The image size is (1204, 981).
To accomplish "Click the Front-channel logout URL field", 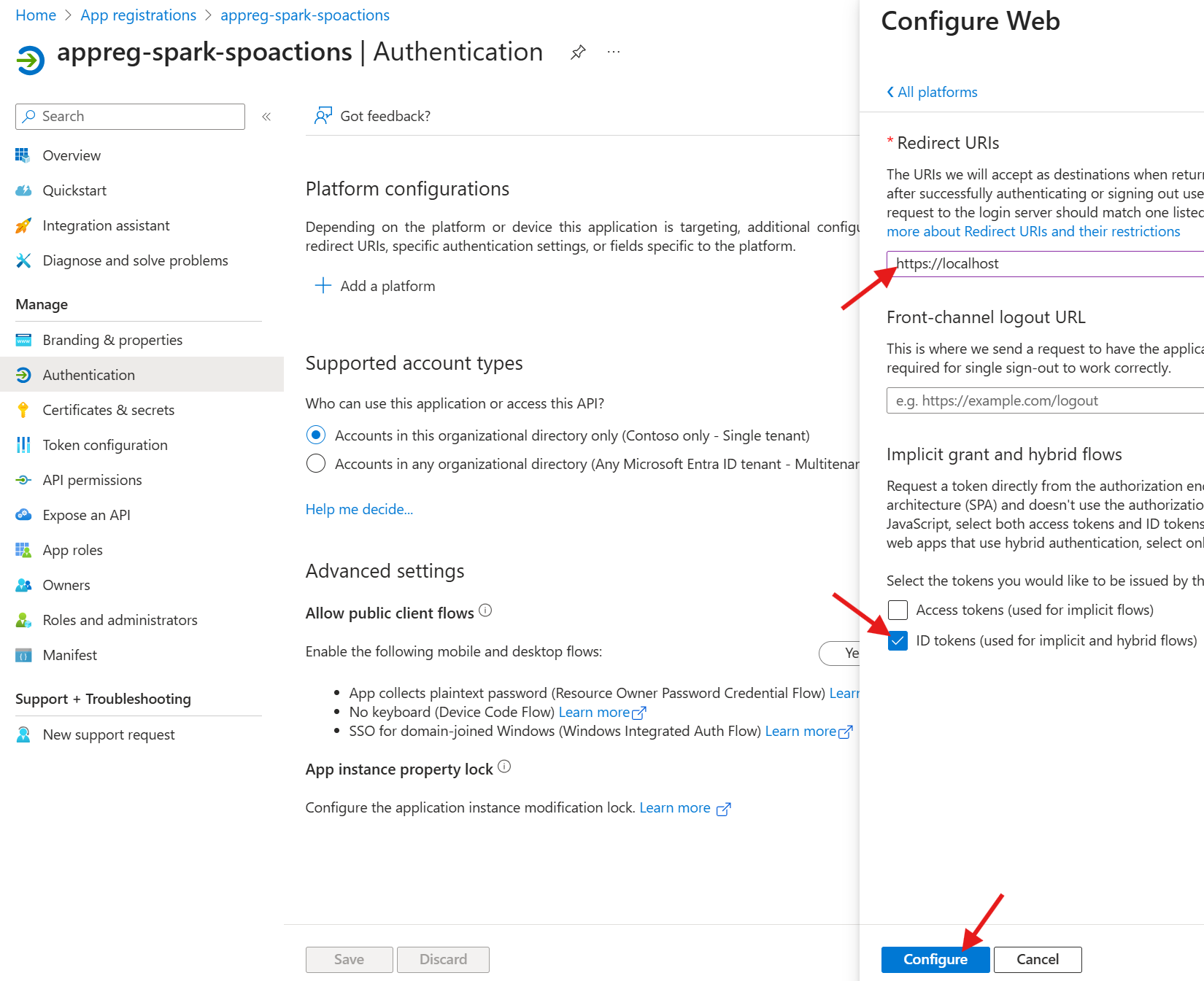I will click(x=1043, y=400).
